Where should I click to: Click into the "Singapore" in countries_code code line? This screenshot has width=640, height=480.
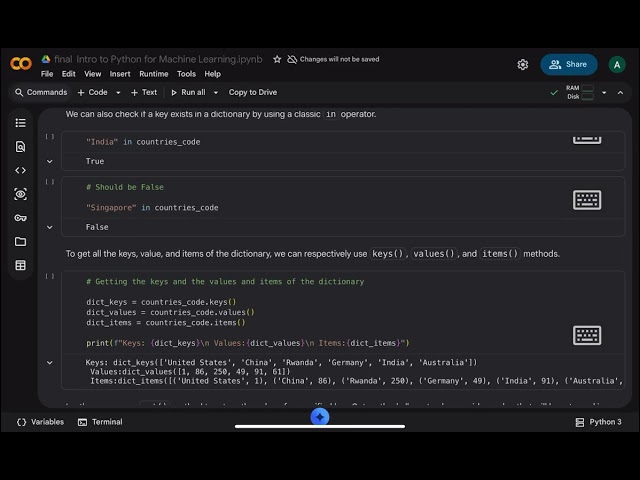point(152,208)
